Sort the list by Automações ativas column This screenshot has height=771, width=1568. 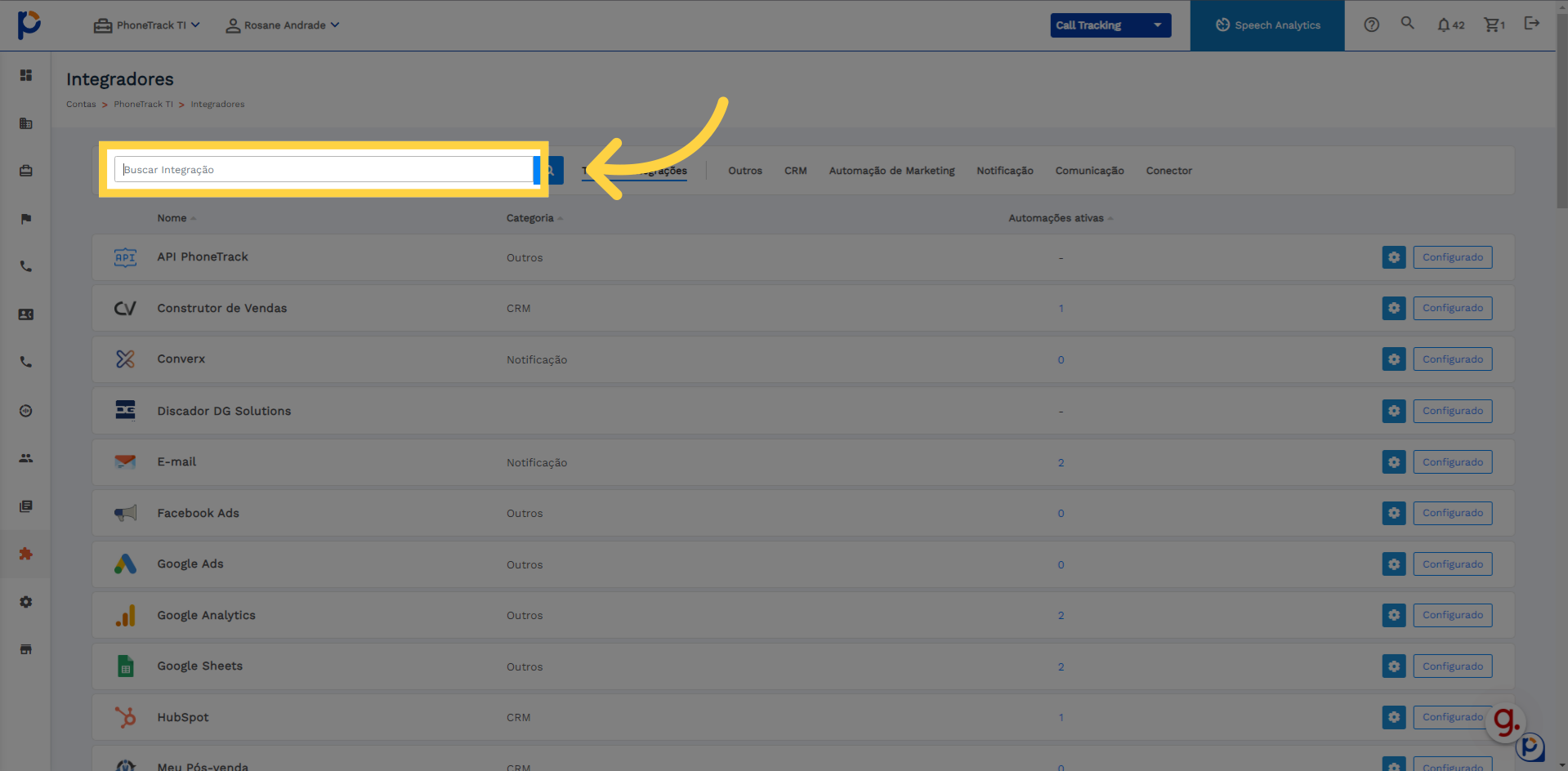(1061, 218)
